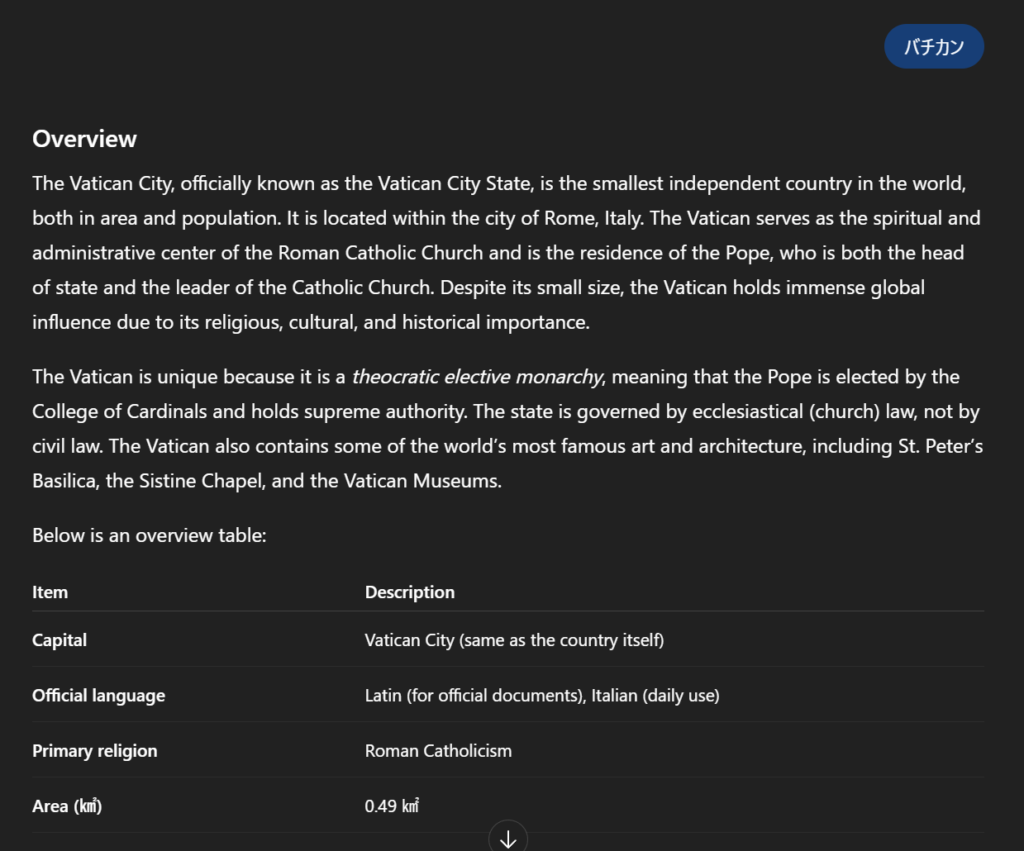
Task: Click the 0.49 ㎢ area value
Action: point(392,806)
